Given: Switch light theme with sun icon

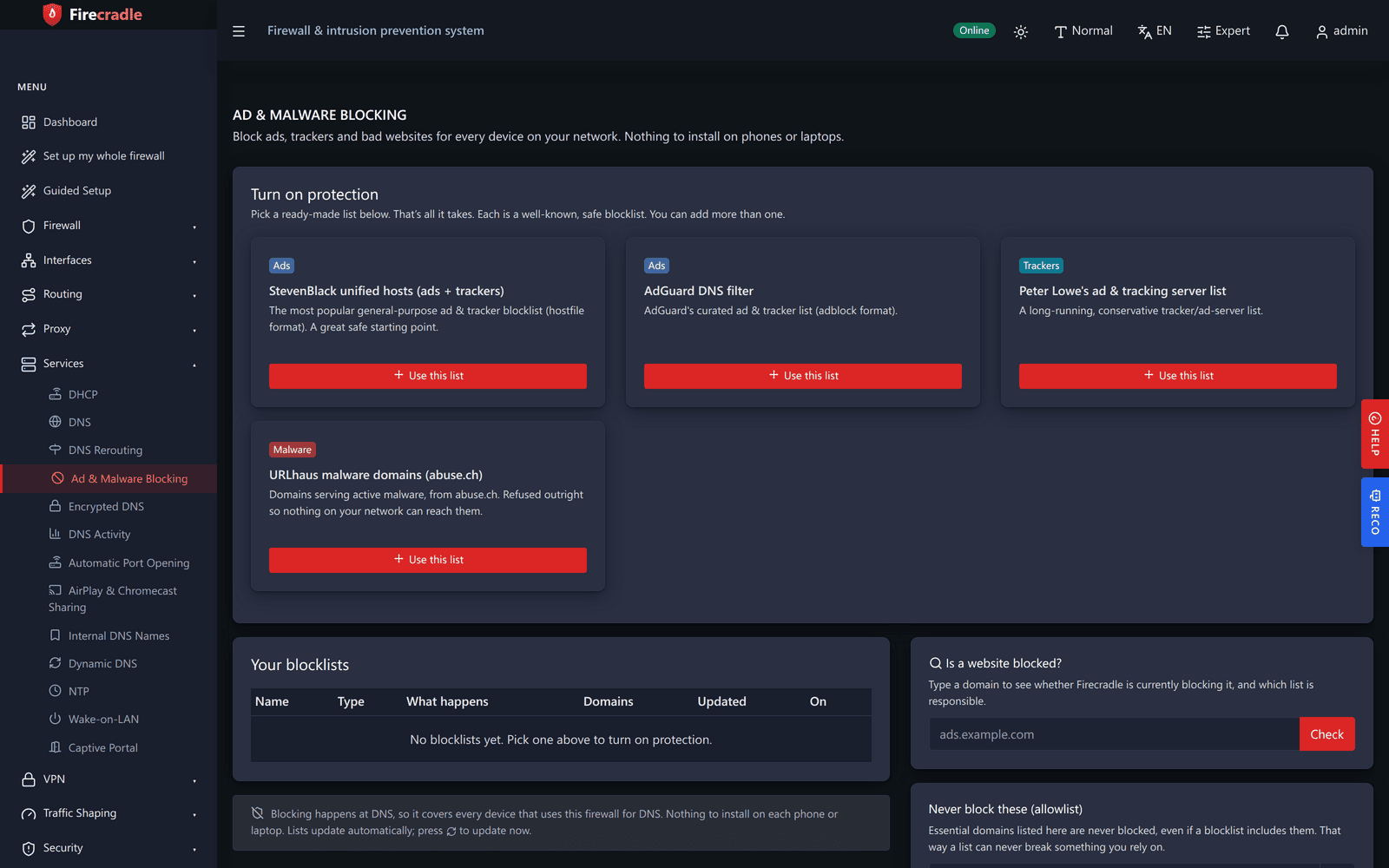Looking at the screenshot, I should (1021, 31).
